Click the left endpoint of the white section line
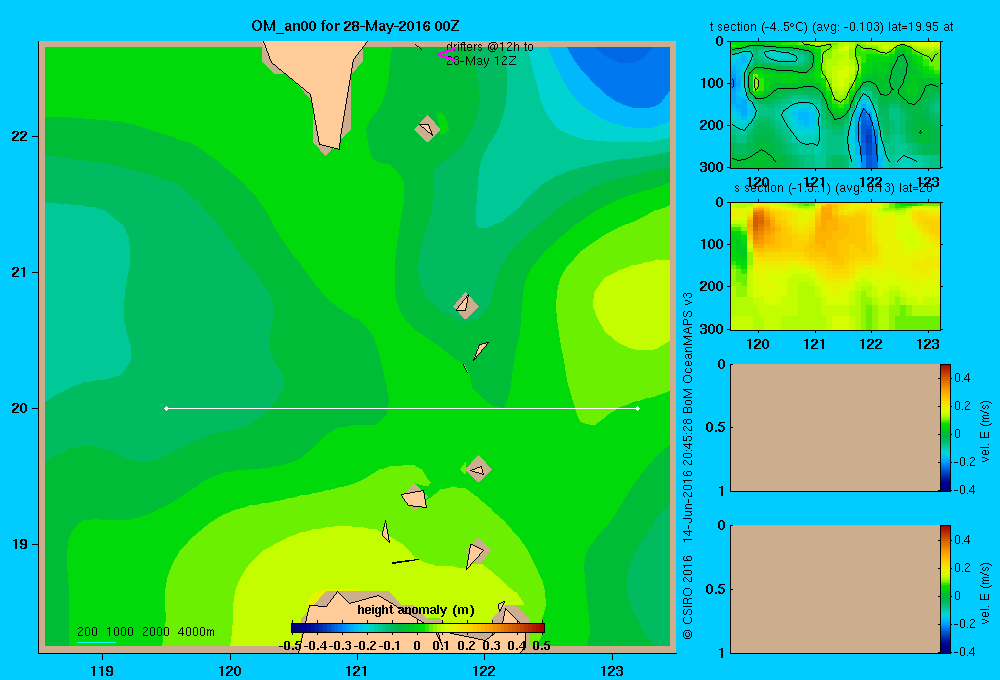Screen dimensions: 1000x680 click(x=166, y=408)
